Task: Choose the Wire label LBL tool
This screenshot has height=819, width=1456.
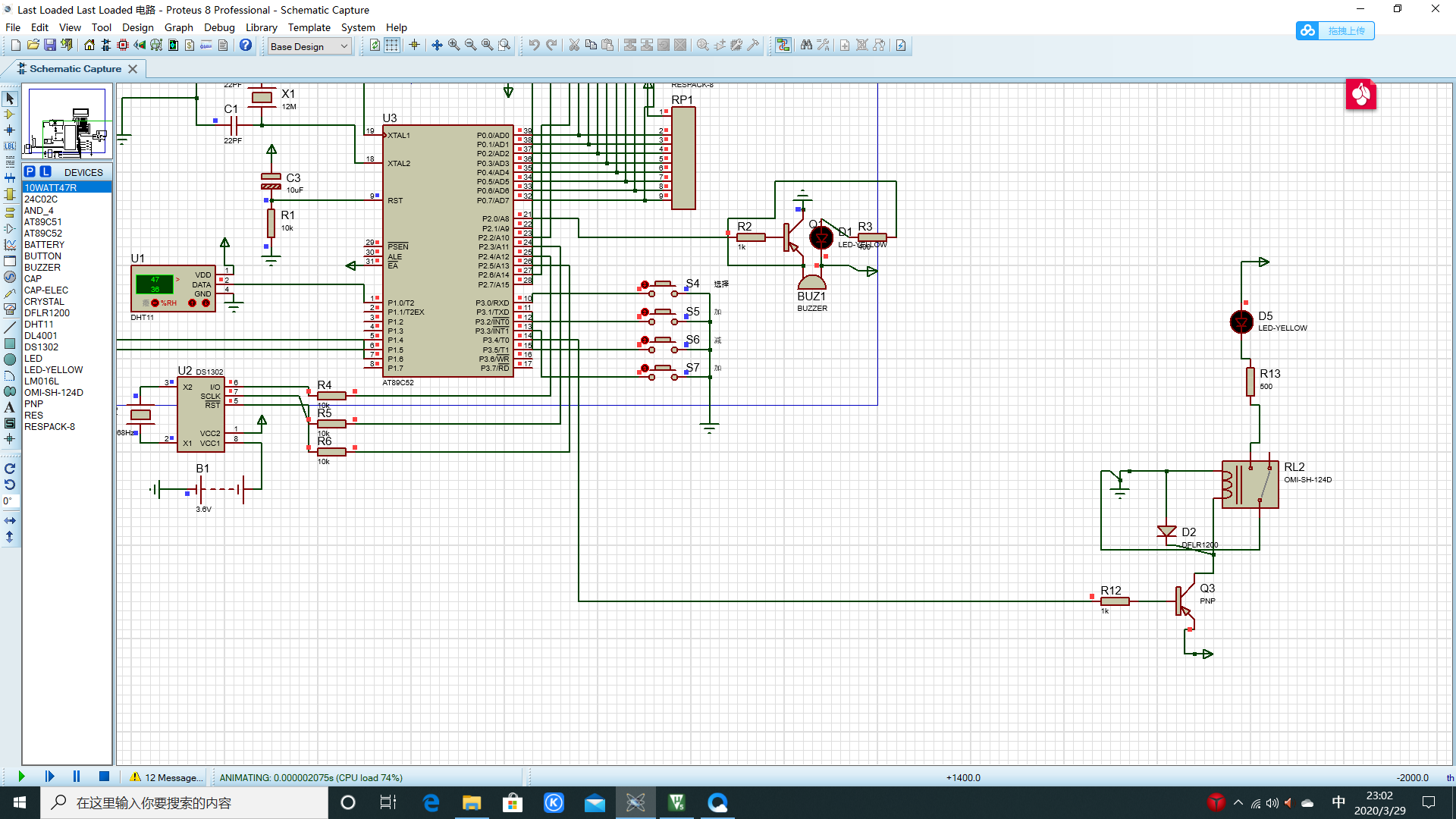Action: coord(10,146)
